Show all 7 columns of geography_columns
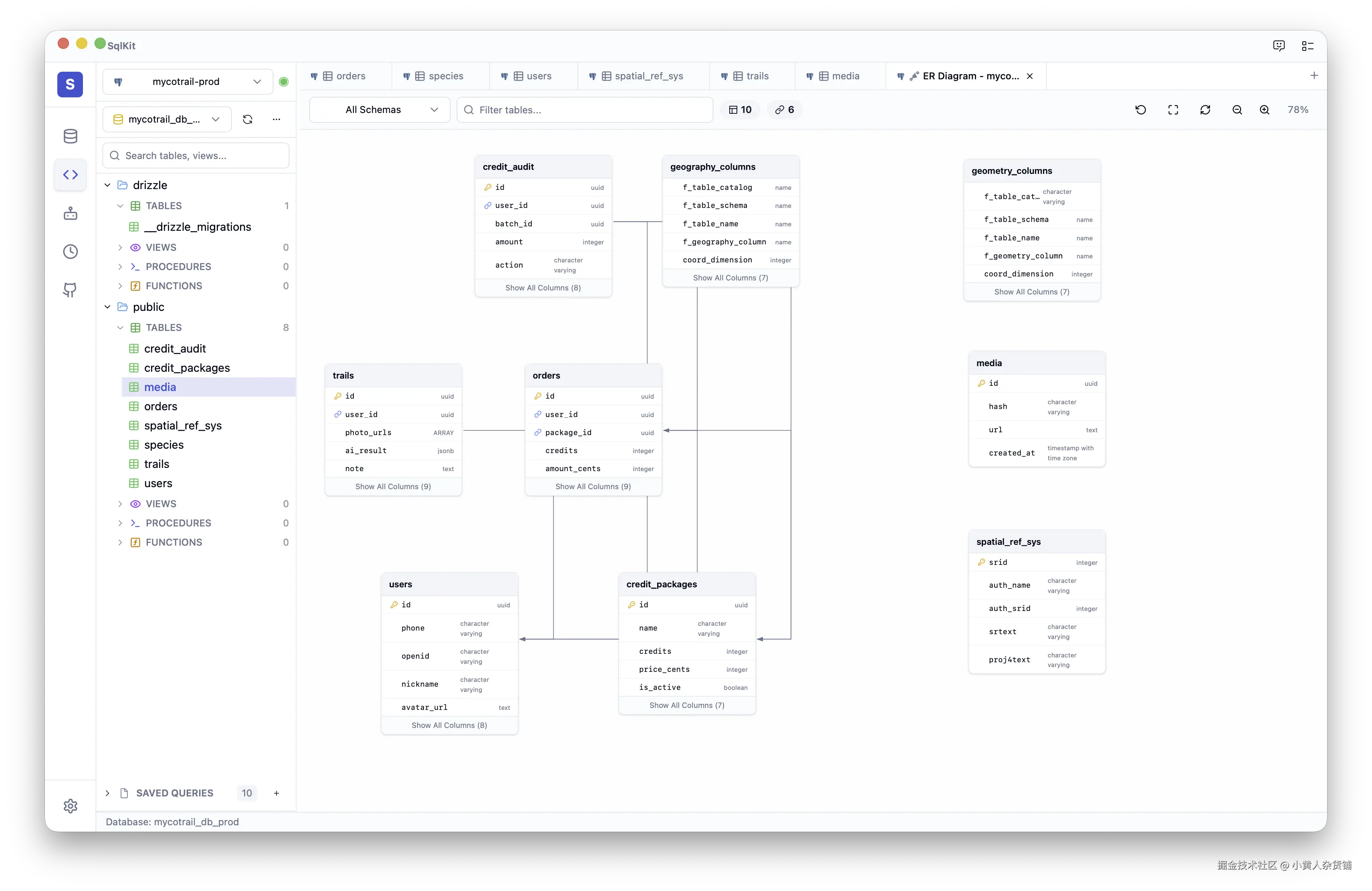The image size is (1372, 891). coord(730,278)
